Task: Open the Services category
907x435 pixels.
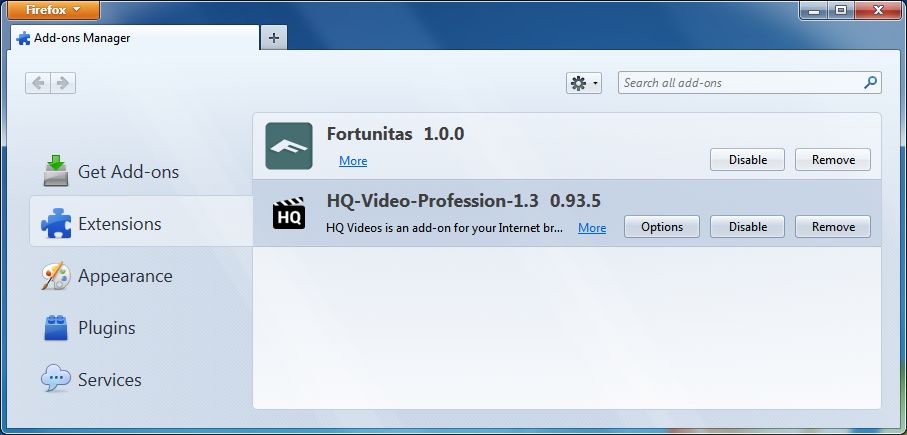Action: [x=141, y=380]
